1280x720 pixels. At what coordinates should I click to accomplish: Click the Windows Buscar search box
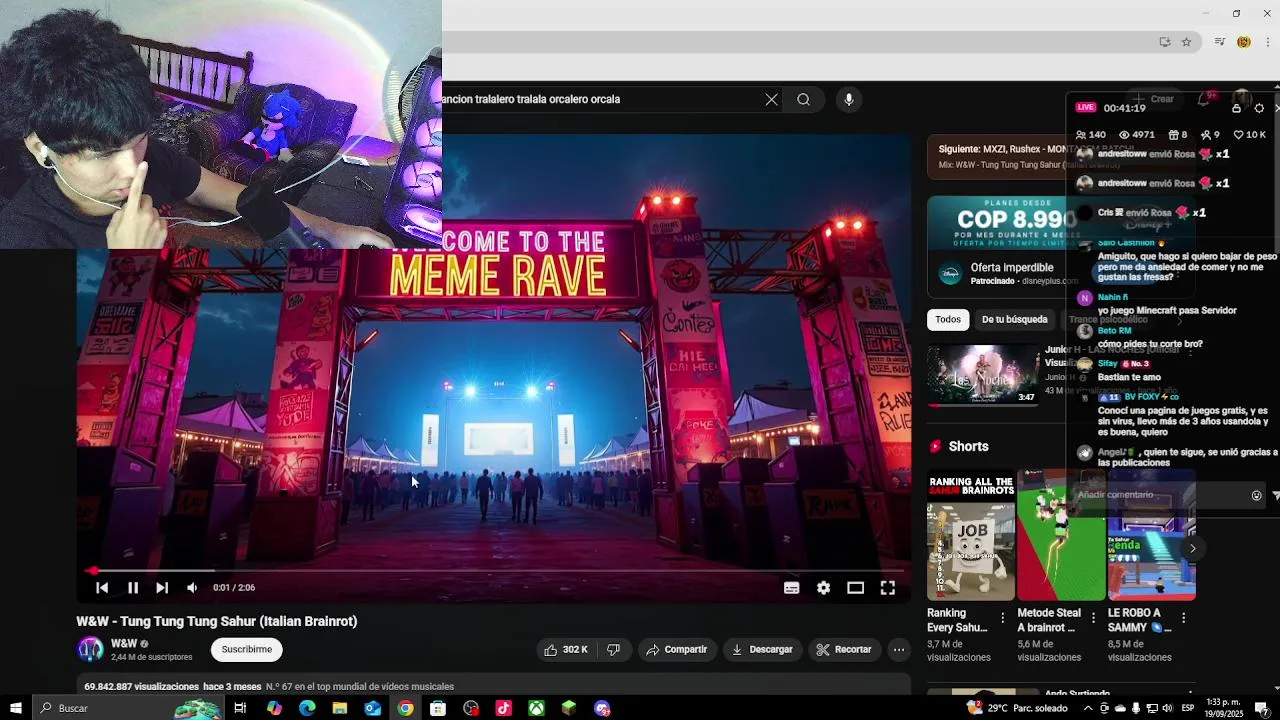coord(128,708)
